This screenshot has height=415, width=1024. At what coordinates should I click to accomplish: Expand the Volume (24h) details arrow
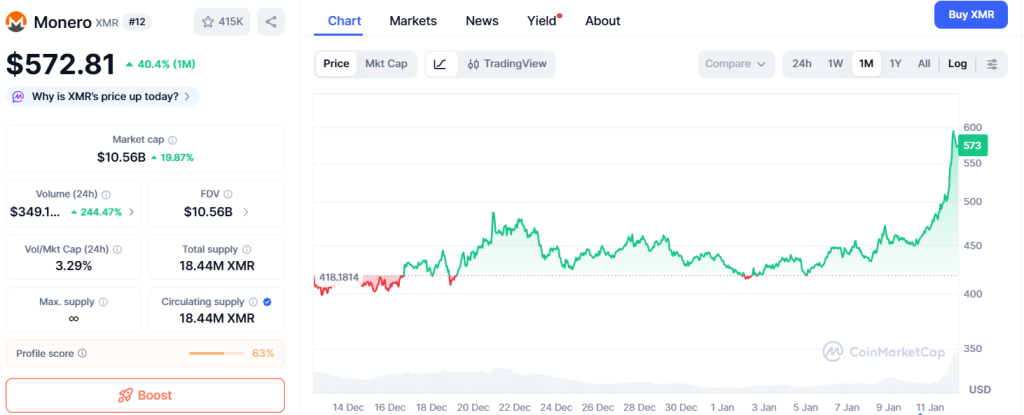point(132,212)
